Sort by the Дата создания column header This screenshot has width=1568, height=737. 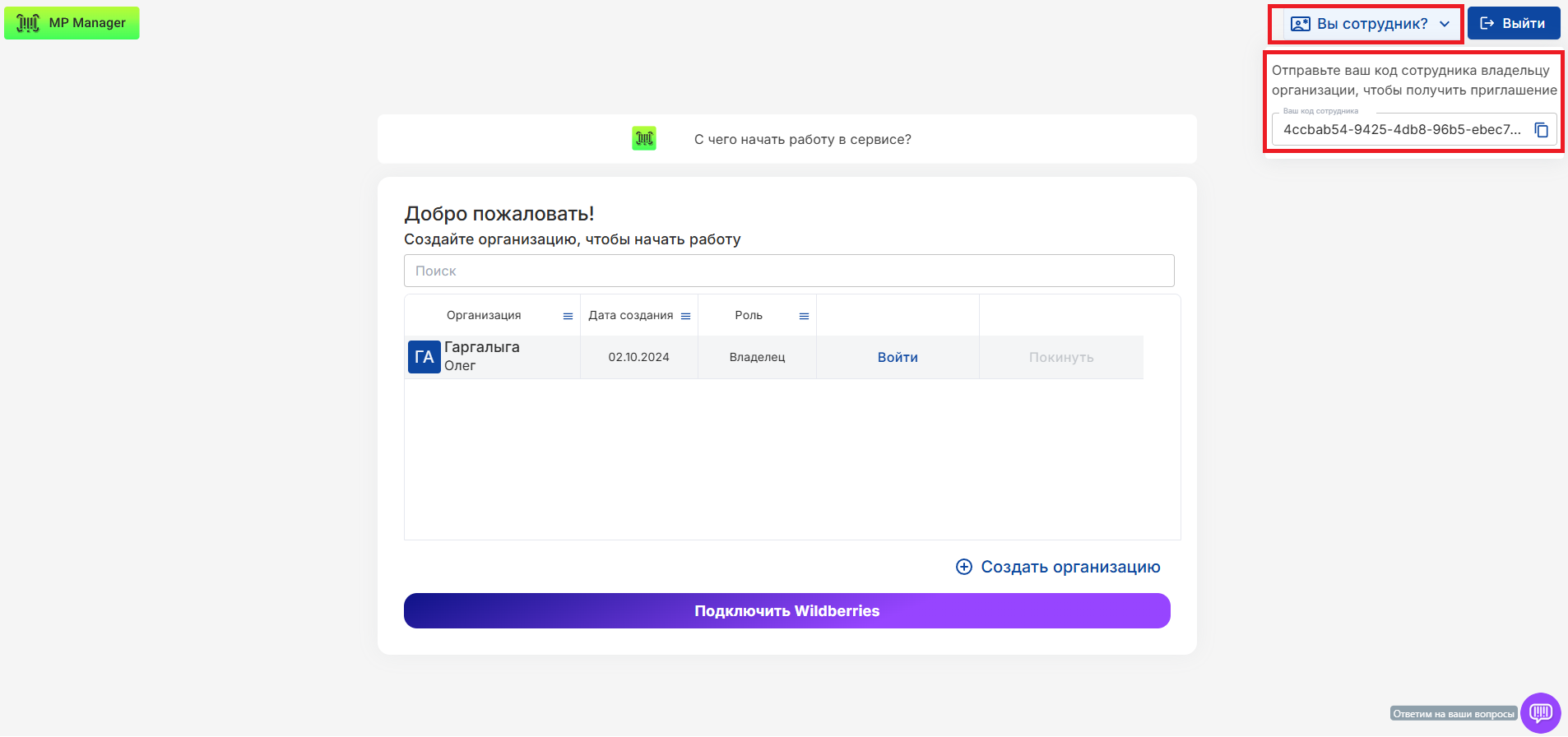[630, 316]
